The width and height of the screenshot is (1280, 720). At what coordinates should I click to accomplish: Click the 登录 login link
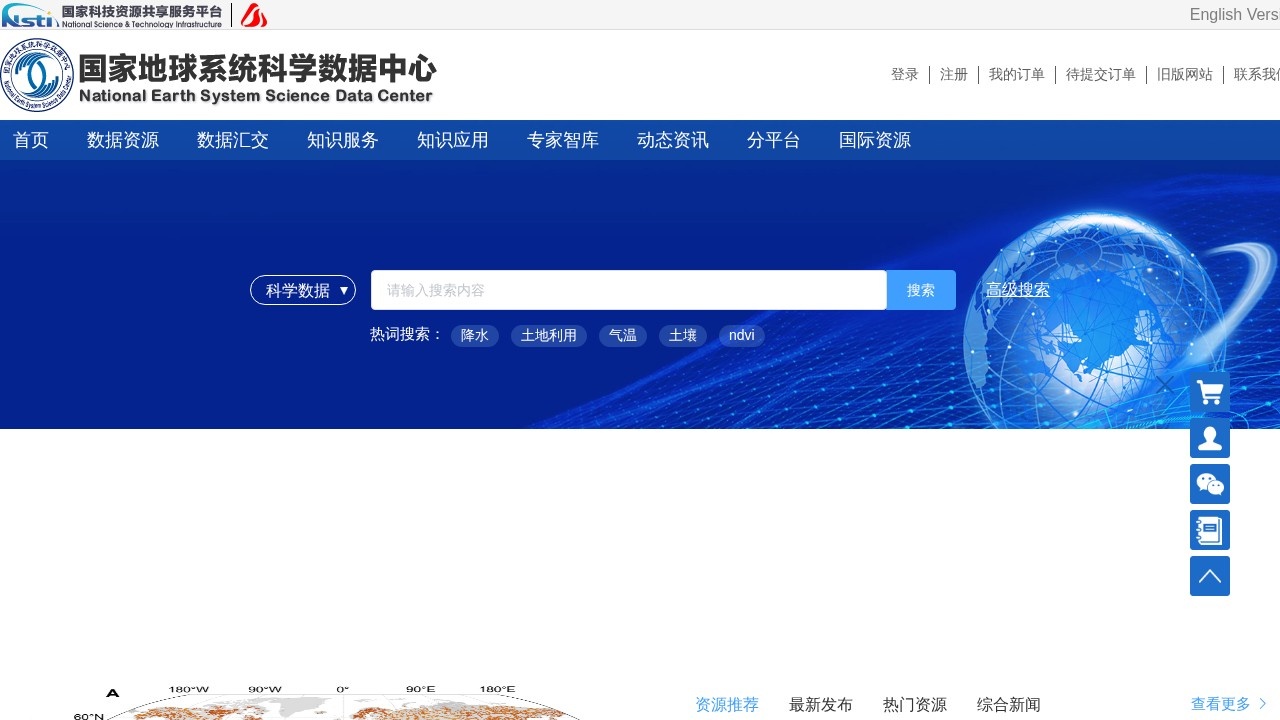(x=905, y=75)
